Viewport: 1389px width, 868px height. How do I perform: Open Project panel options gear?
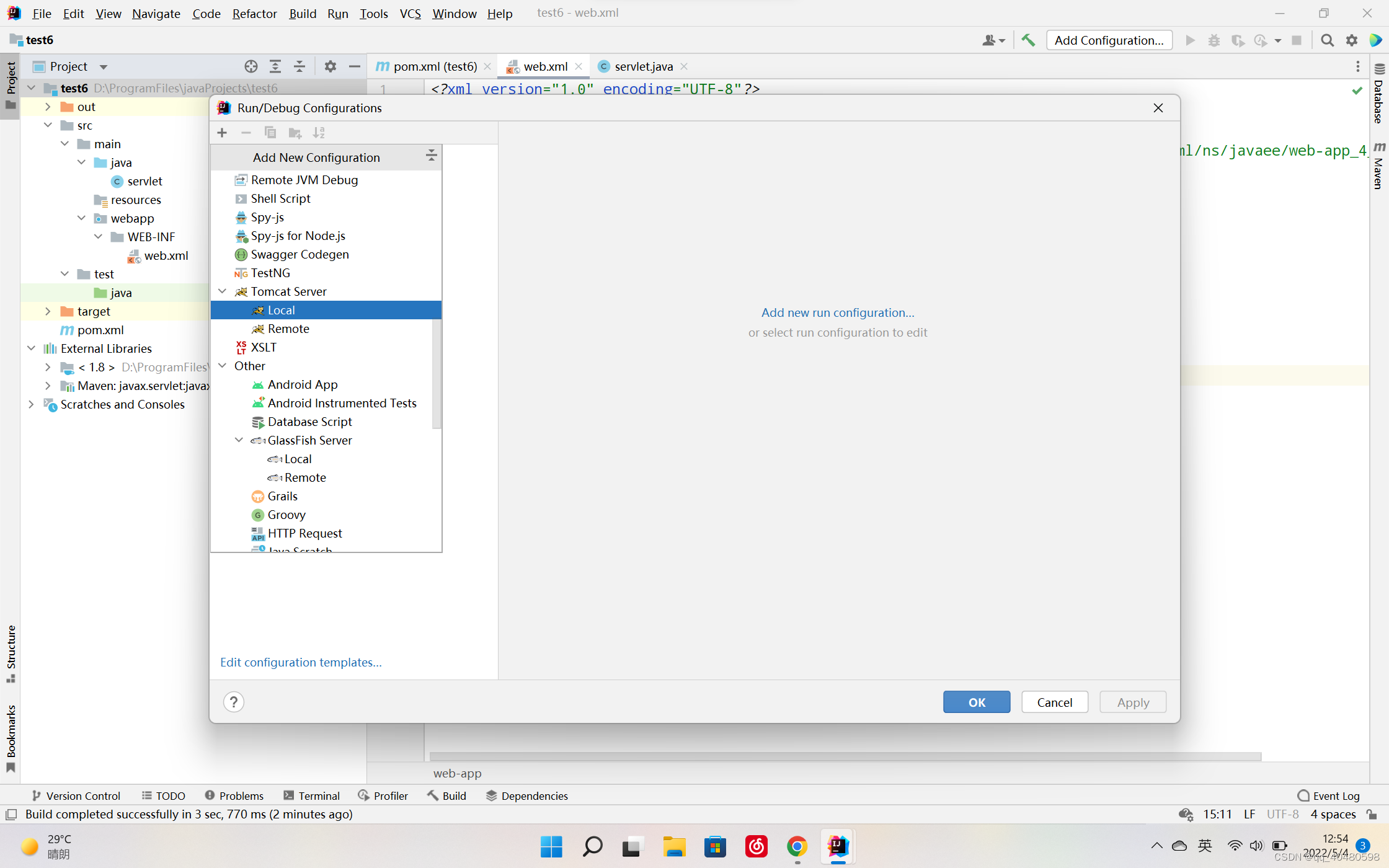tap(331, 66)
